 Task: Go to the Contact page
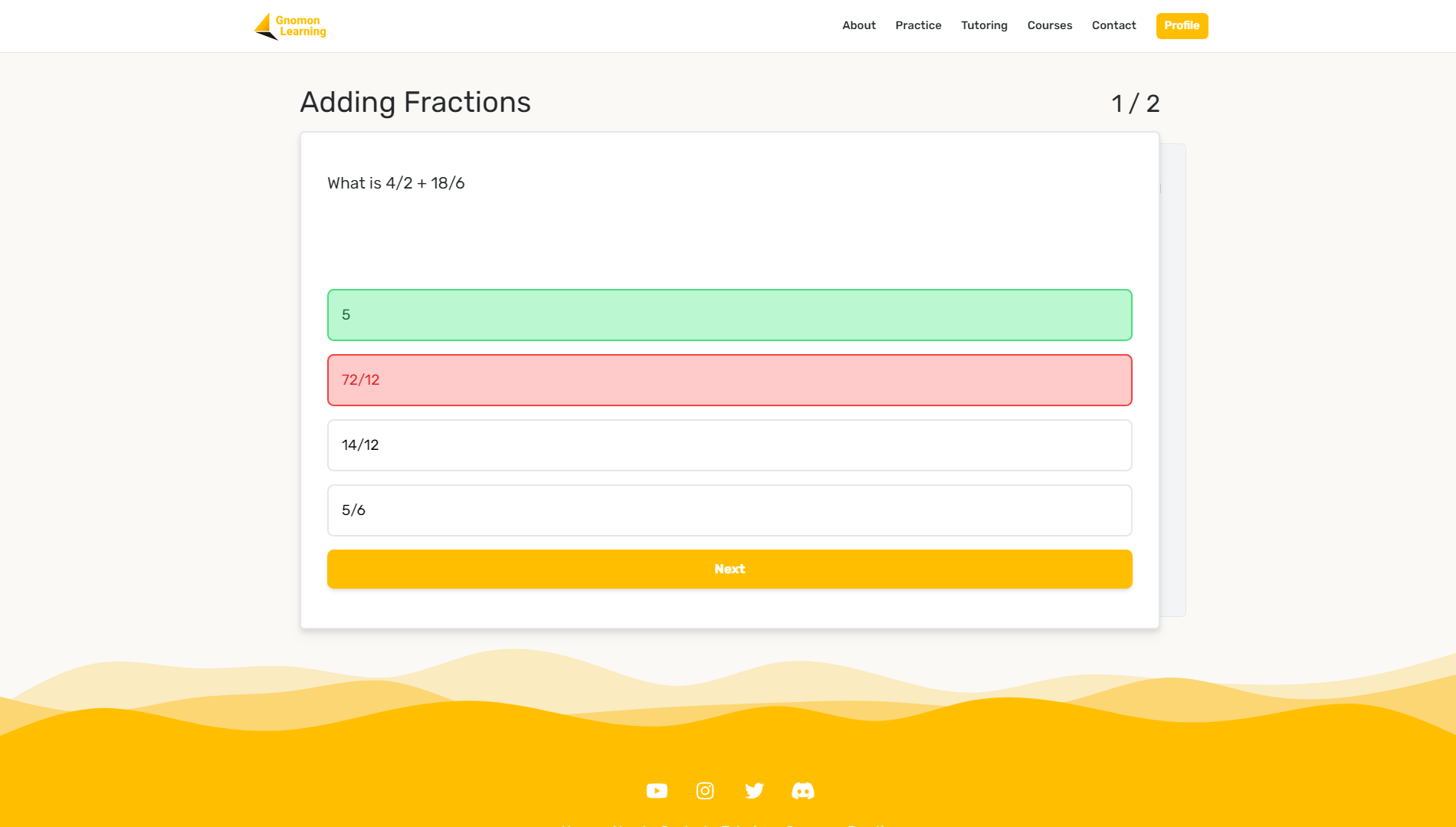click(x=1113, y=25)
